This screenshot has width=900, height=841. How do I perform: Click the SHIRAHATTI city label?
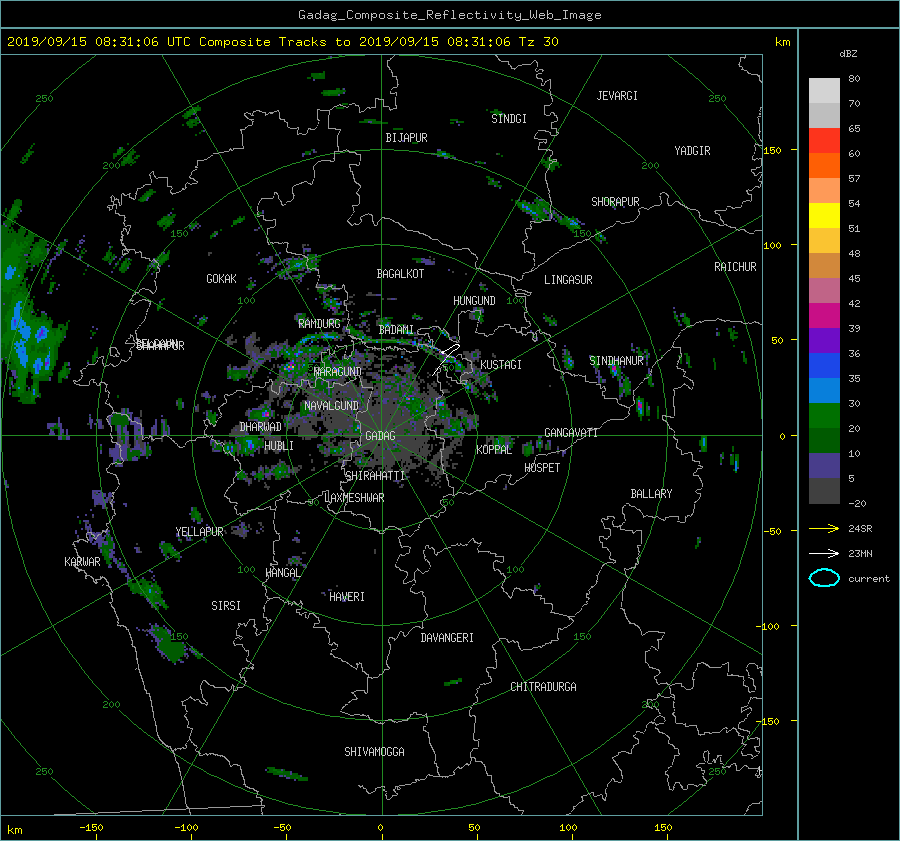pos(375,476)
